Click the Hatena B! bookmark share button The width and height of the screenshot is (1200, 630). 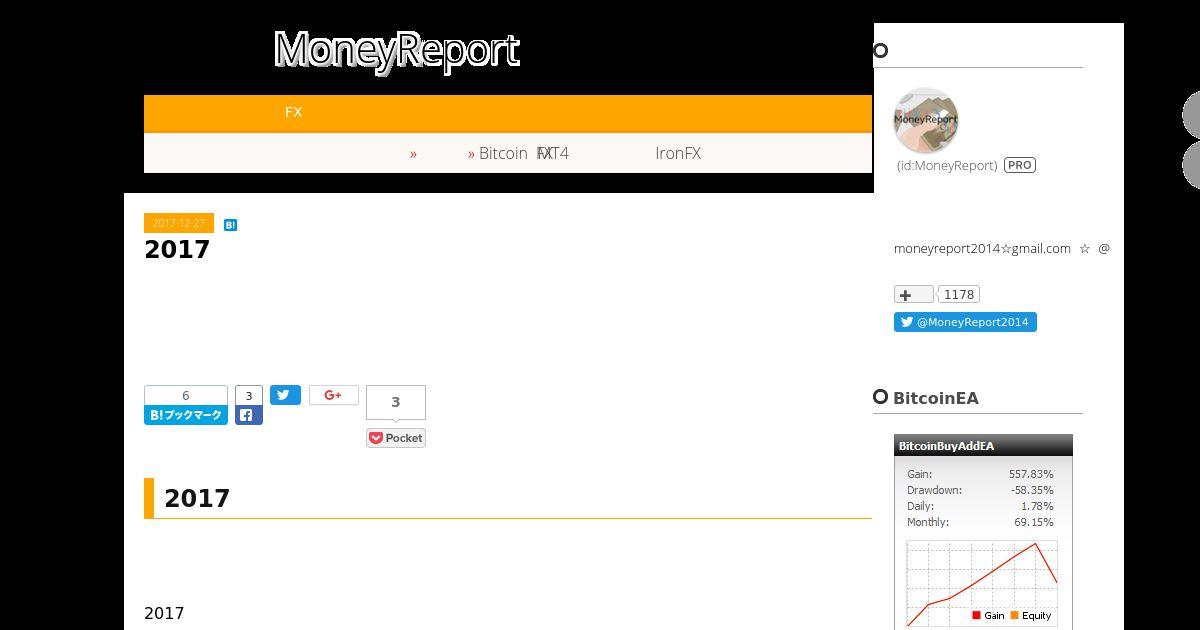coord(186,415)
